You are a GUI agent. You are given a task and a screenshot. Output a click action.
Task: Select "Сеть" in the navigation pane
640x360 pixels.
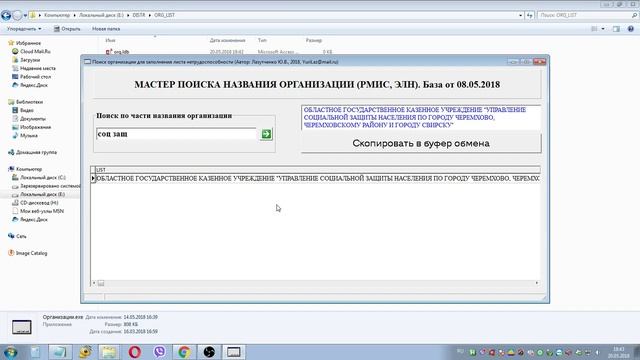(x=21, y=236)
